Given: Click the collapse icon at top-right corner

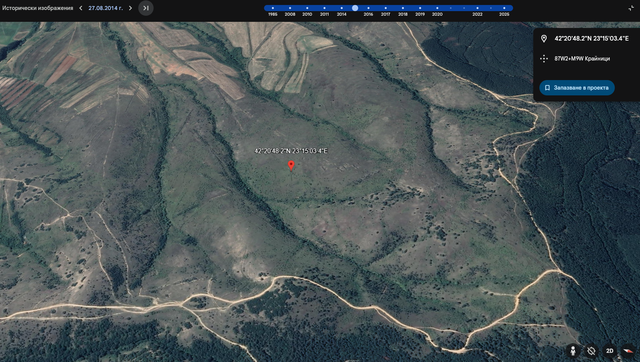Looking at the screenshot, I should point(631,8).
